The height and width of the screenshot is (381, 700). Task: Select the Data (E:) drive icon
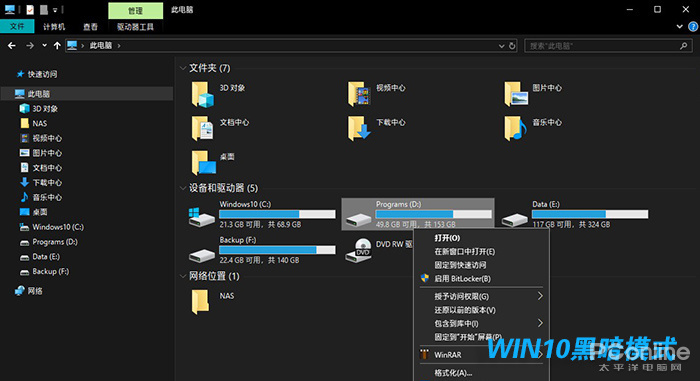(515, 219)
